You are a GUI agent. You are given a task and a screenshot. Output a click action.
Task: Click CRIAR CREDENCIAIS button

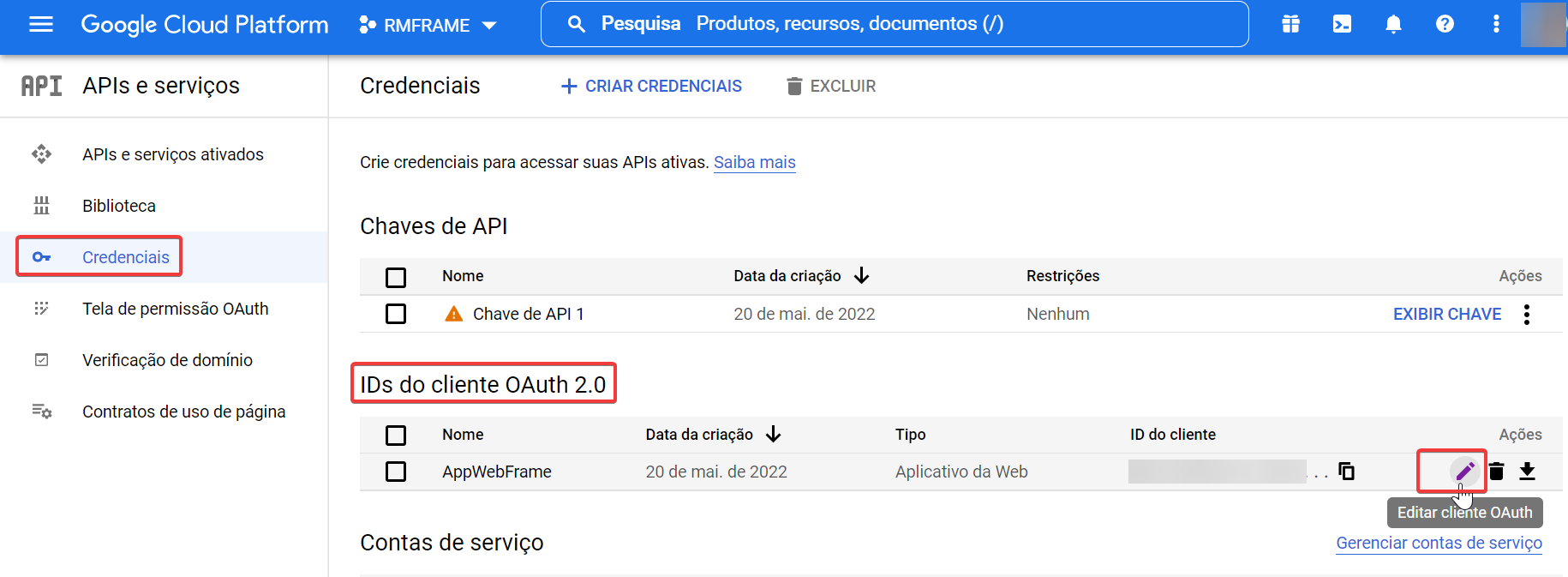point(651,86)
